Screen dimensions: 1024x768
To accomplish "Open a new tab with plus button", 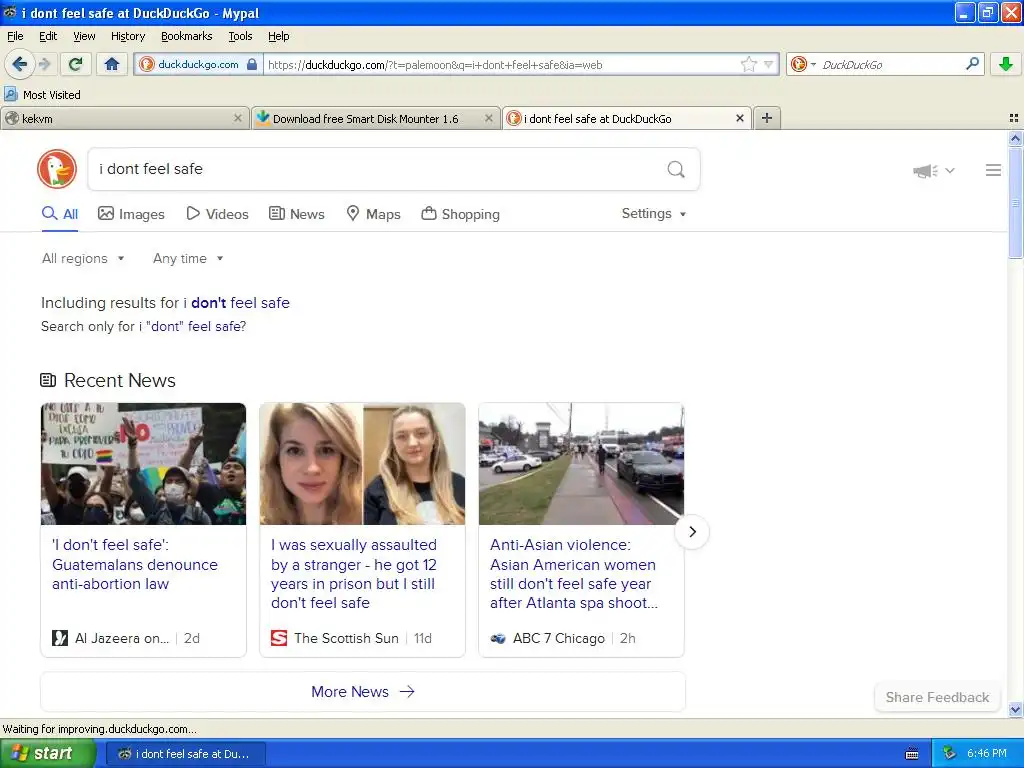I will [x=767, y=118].
